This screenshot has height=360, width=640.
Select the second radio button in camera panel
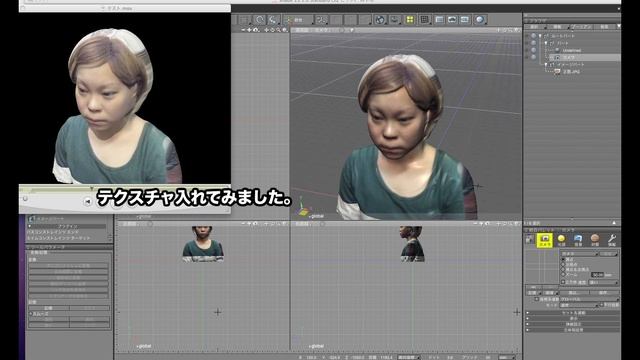(563, 264)
